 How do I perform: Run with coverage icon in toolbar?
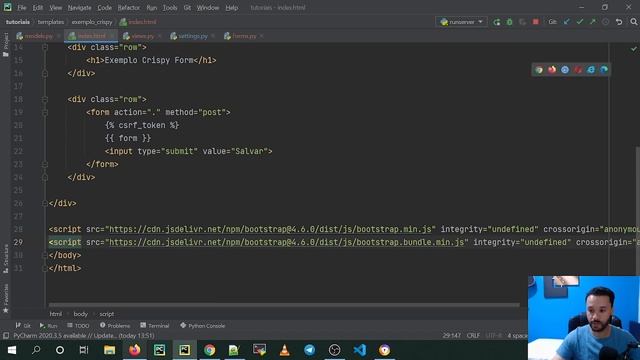click(x=522, y=22)
